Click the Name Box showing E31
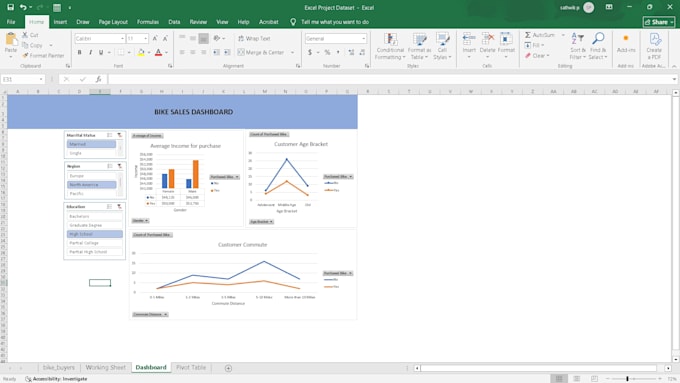Viewport: 680px width, 383px height. (x=23, y=79)
